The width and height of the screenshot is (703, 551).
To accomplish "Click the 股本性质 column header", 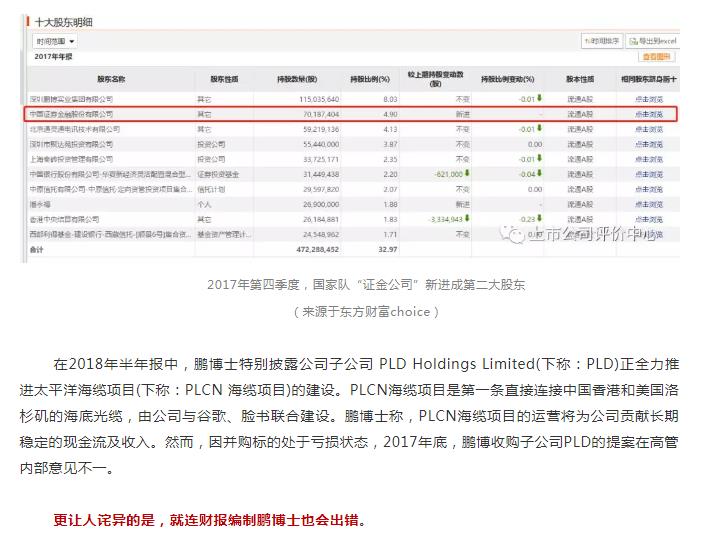I will [x=580, y=79].
